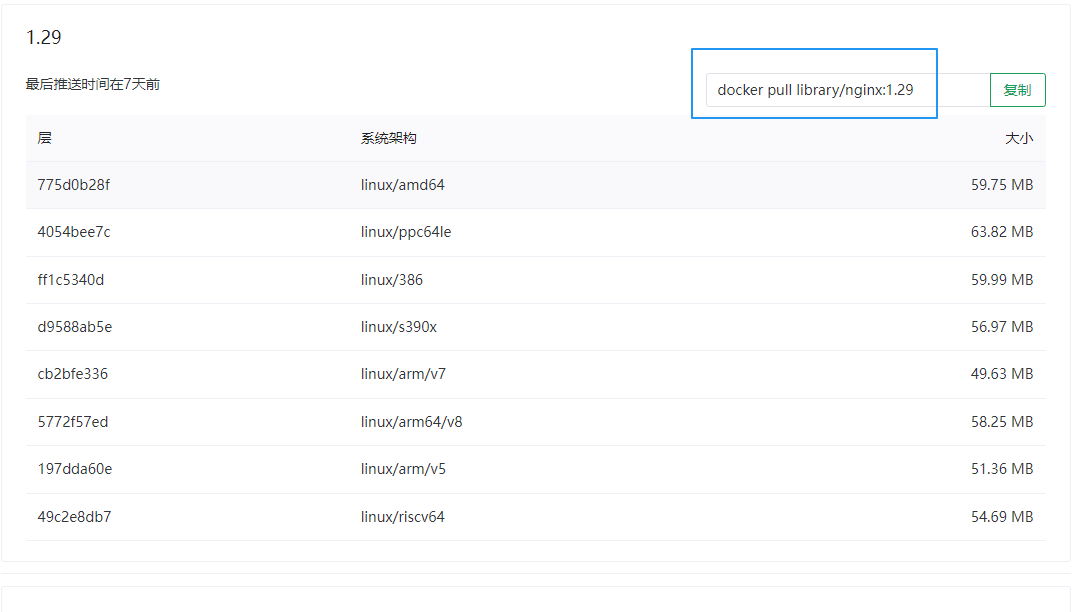Select the 49c2e8db7 riscv64 digest
Image resolution: width=1077 pixels, height=612 pixels.
point(74,517)
